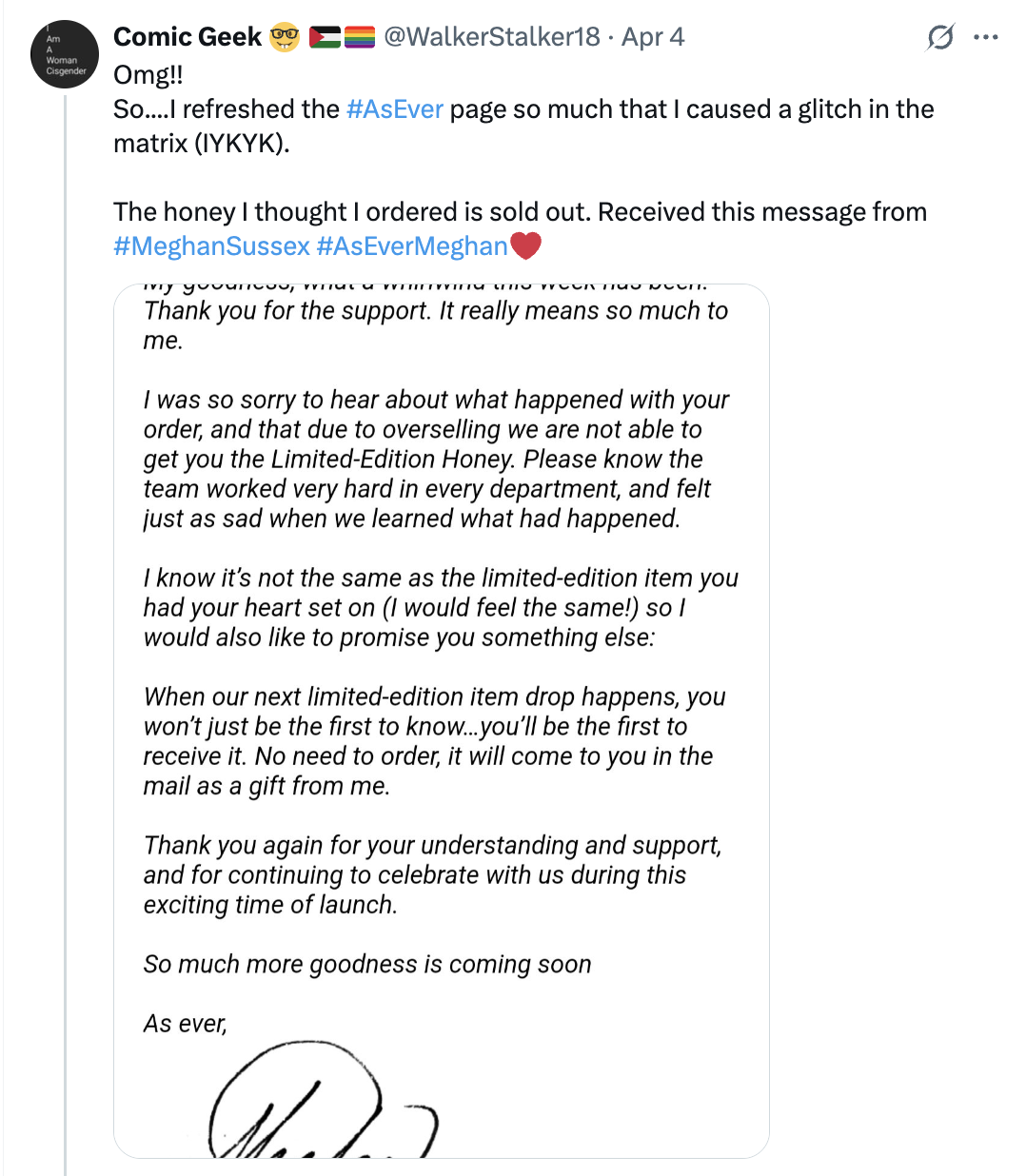The width and height of the screenshot is (1026, 1176).
Task: Click the nerd face emoji in the username
Action: (283, 37)
